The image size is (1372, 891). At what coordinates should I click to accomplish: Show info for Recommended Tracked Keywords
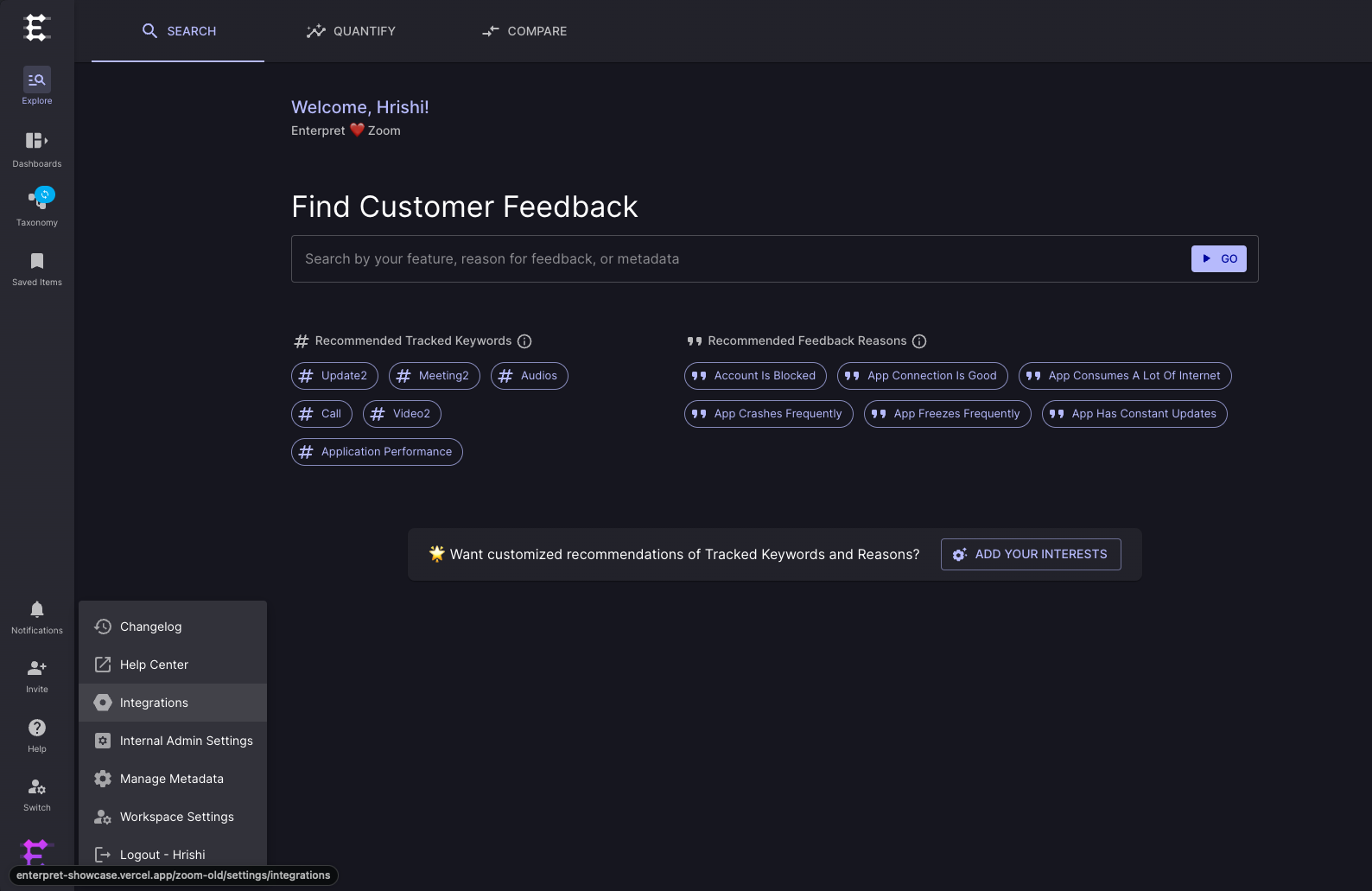click(x=524, y=341)
